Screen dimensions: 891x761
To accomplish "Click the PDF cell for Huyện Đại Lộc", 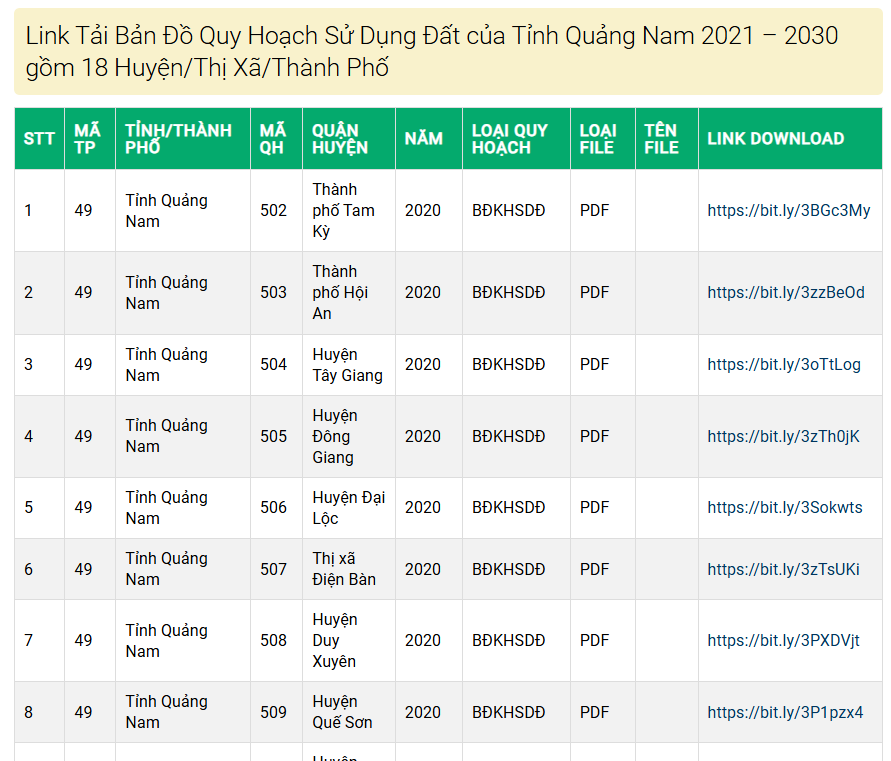I will click(594, 507).
